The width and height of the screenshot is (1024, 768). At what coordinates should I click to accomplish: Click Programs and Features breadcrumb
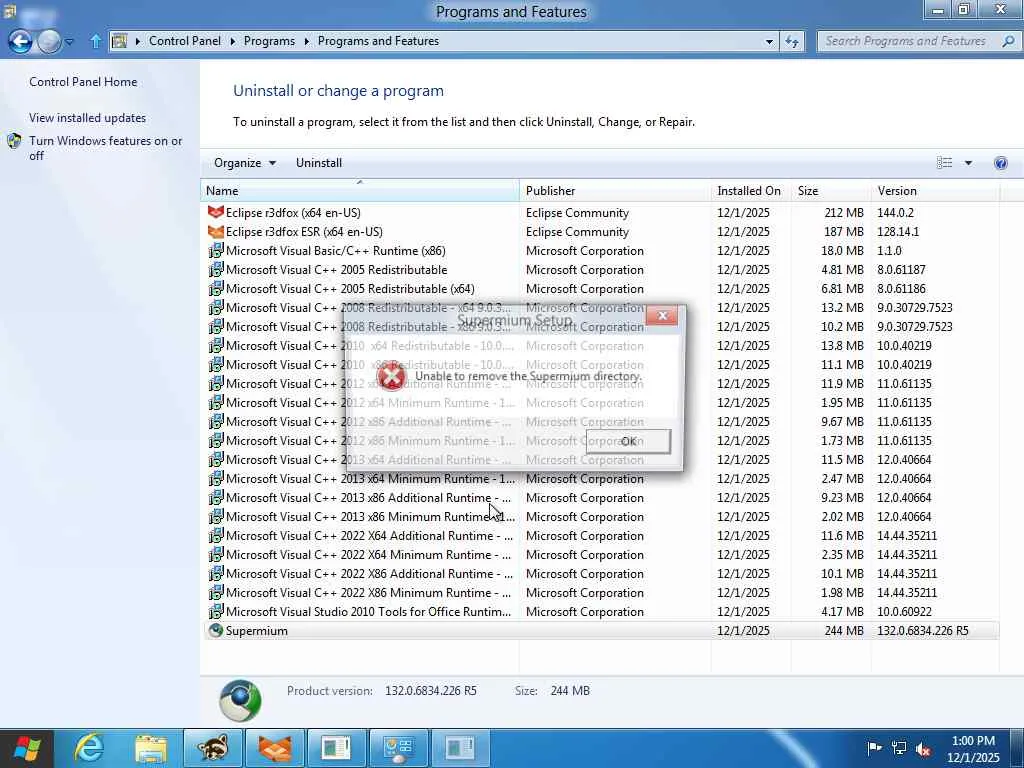(378, 40)
